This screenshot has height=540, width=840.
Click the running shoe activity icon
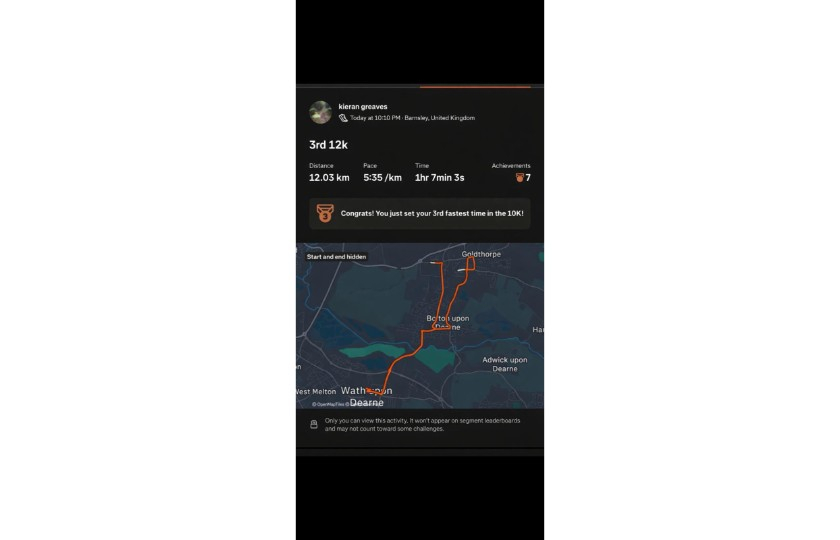point(343,118)
